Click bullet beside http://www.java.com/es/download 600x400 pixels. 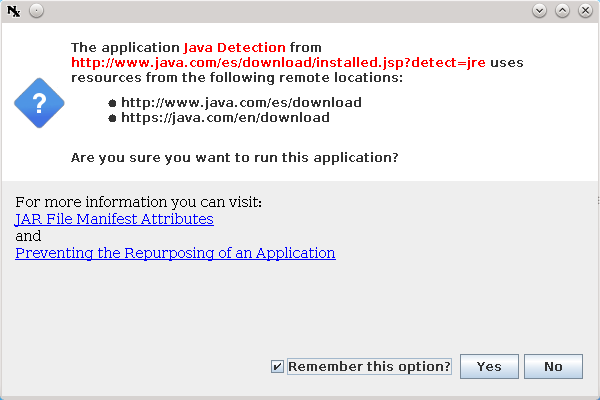coord(113,103)
